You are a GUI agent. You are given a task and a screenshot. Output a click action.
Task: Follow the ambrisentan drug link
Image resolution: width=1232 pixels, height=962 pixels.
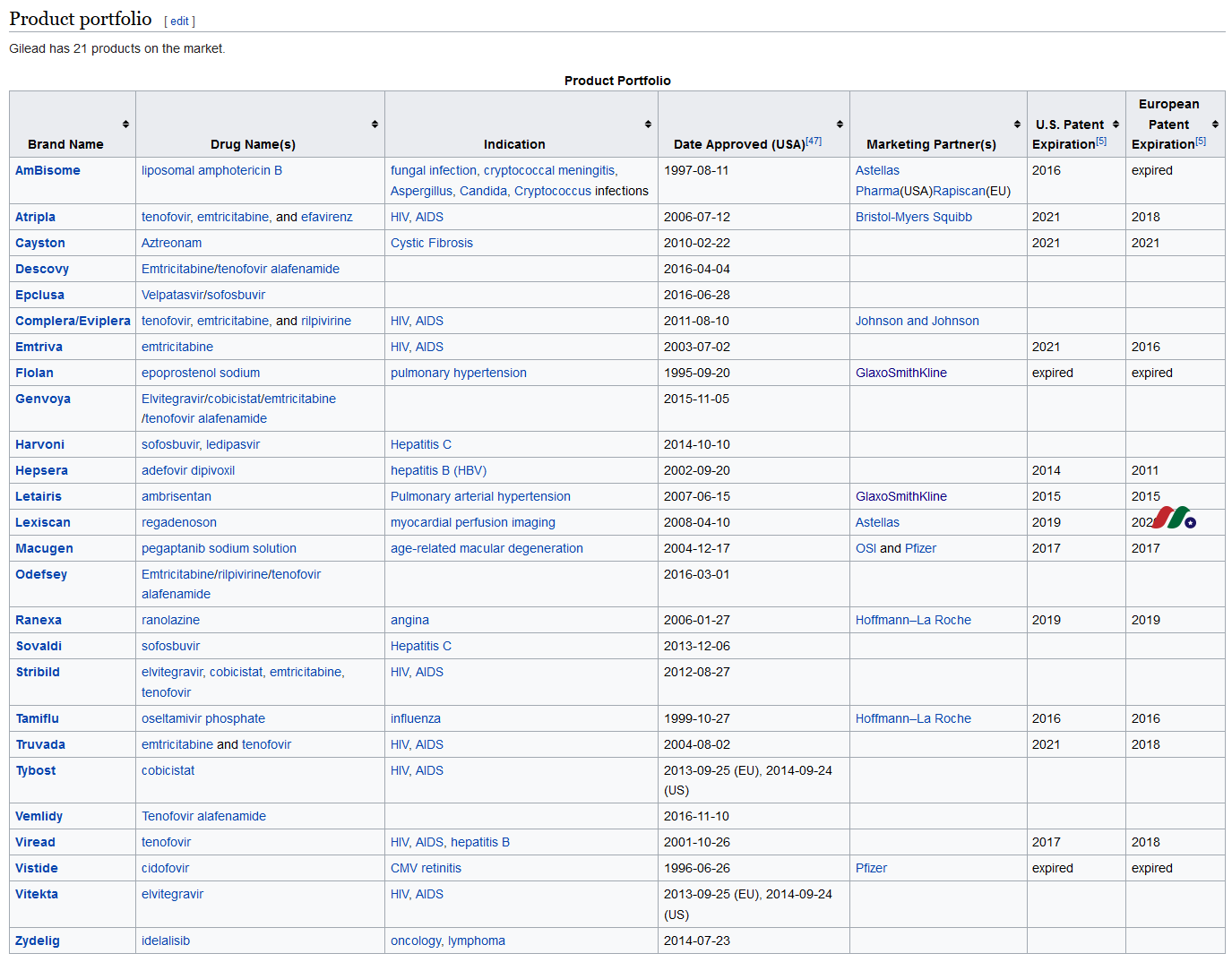tap(177, 496)
